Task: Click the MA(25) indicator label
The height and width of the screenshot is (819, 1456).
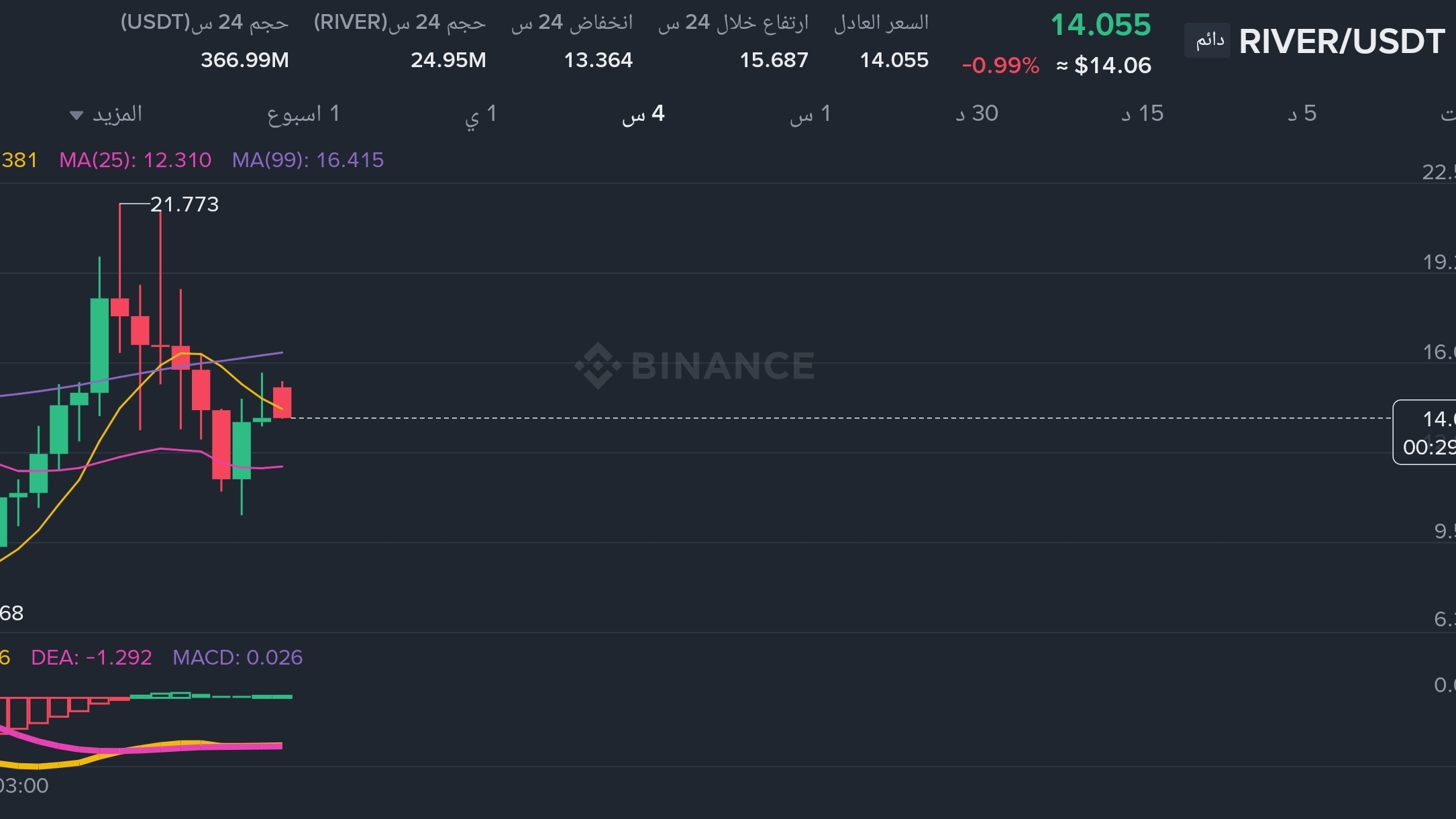Action: [135, 160]
